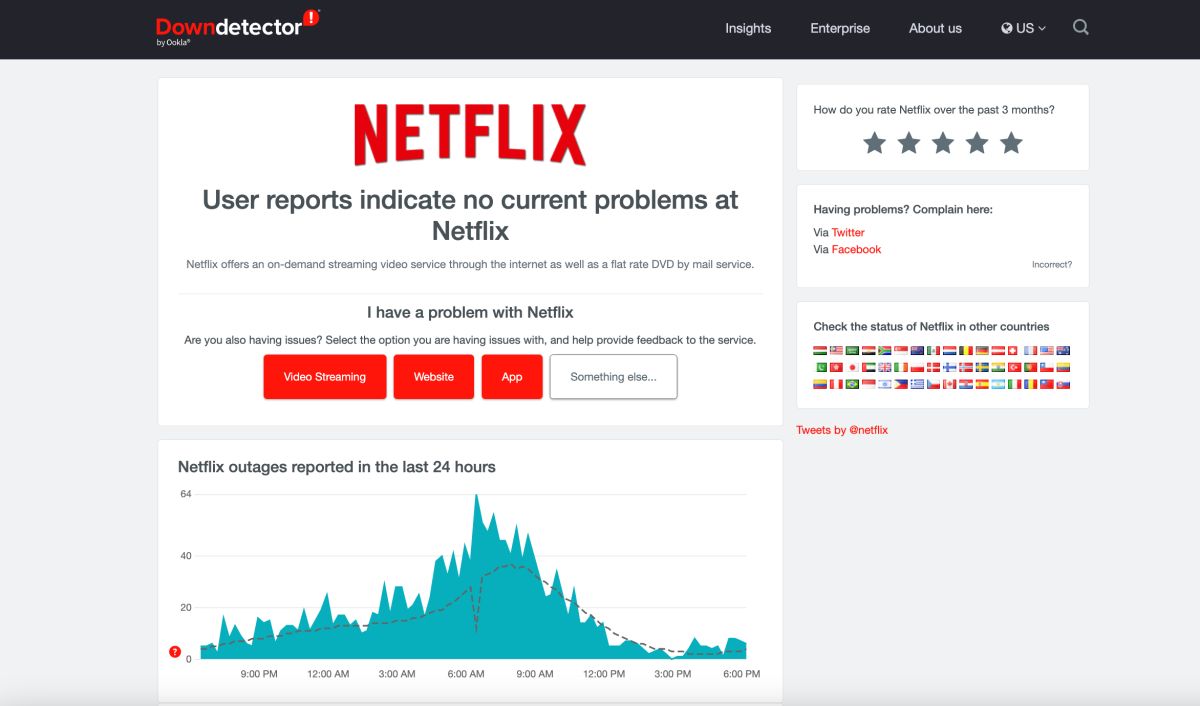This screenshot has height=706, width=1200.
Task: Check Netflix status via France flag
Action: 1031,351
